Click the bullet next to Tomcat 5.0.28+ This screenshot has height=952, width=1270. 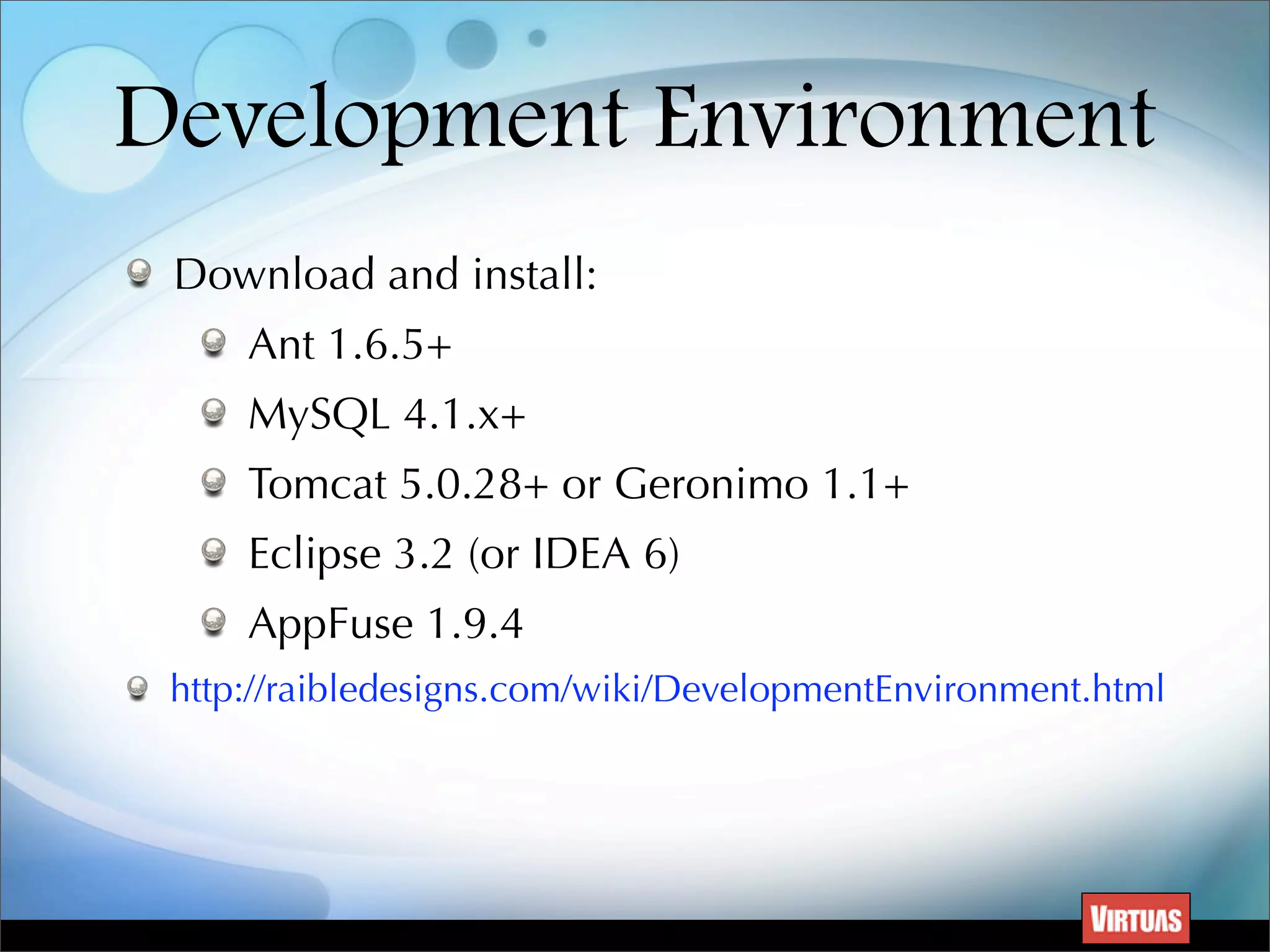[214, 481]
